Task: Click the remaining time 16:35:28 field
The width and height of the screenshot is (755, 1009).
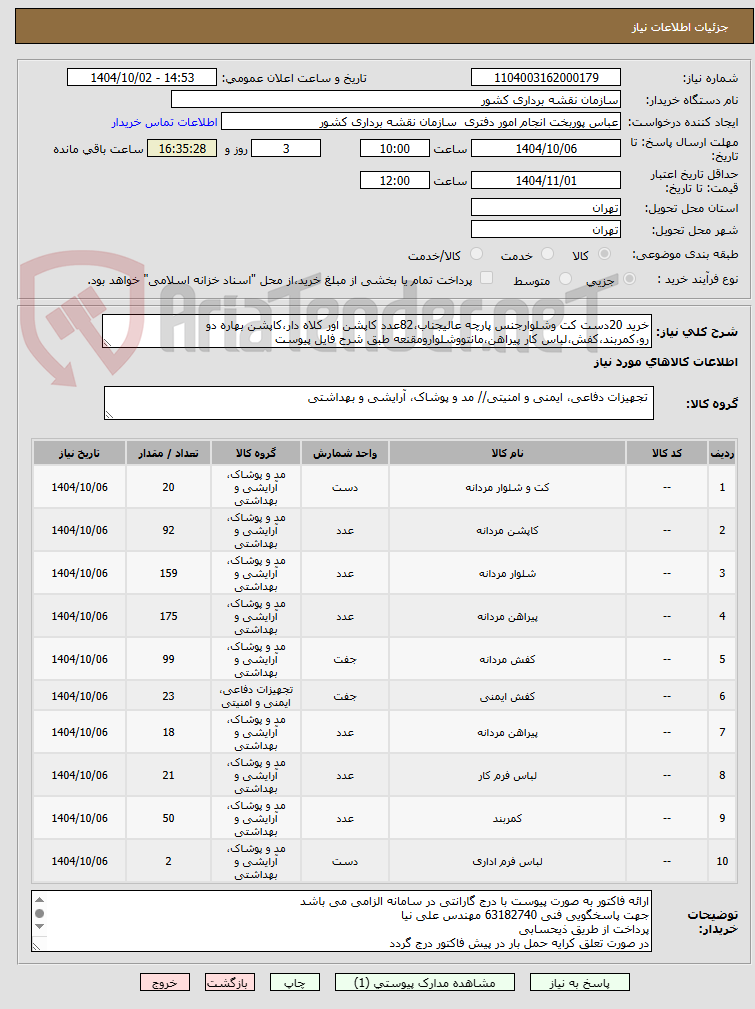Action: click(182, 149)
